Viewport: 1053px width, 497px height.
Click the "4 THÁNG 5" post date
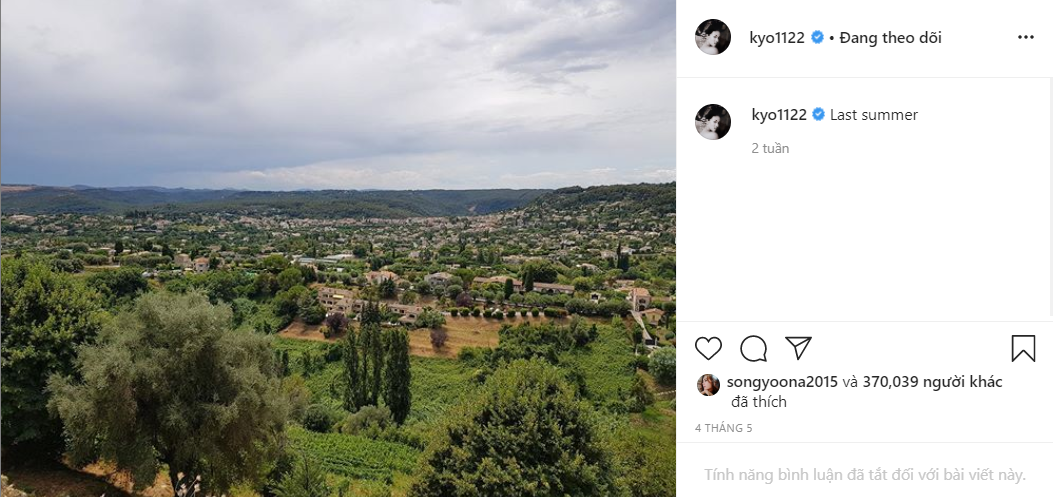pos(725,428)
